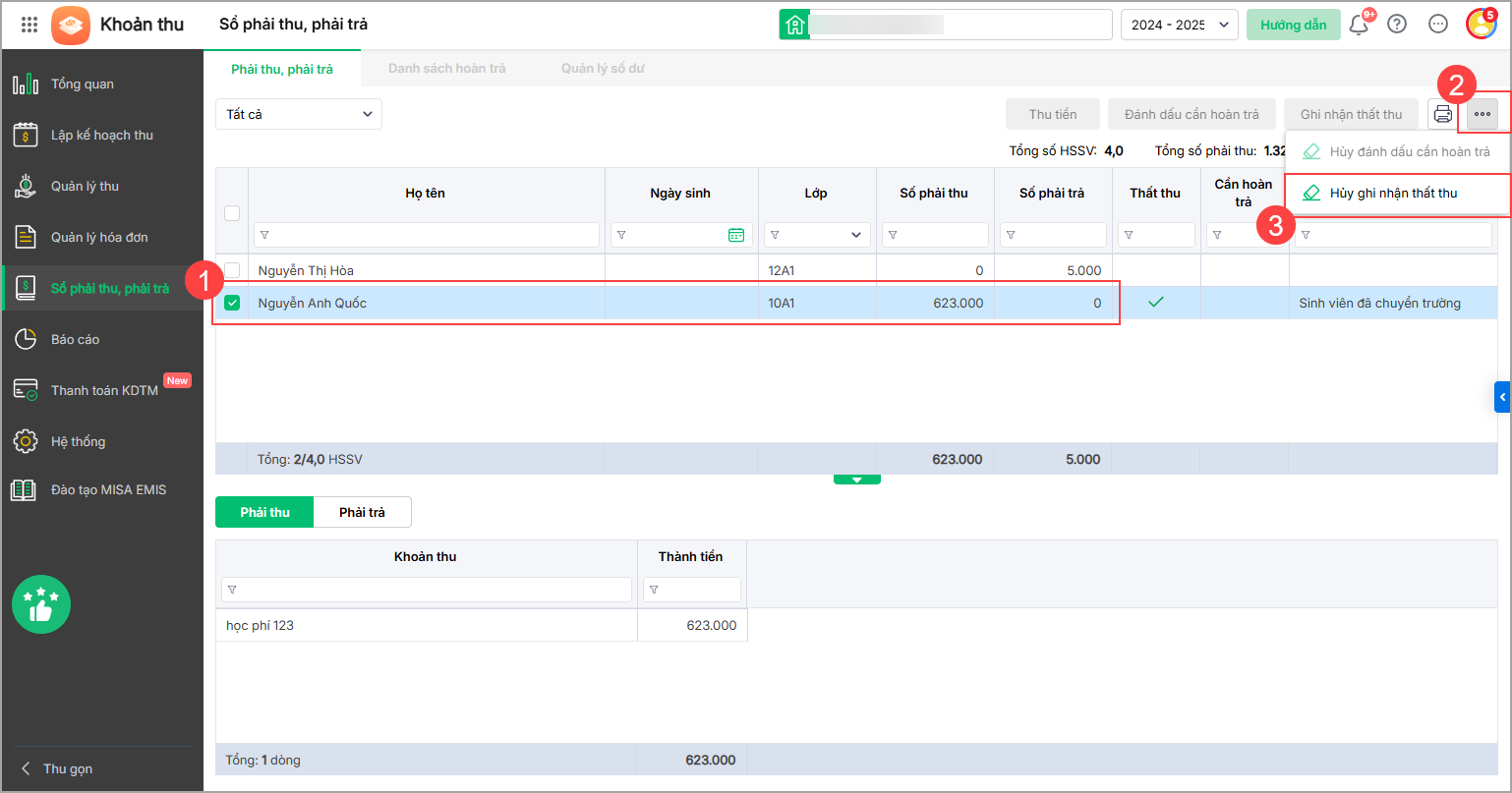Click the Thu tiền button
This screenshot has width=1512, height=793.
pos(1053,114)
